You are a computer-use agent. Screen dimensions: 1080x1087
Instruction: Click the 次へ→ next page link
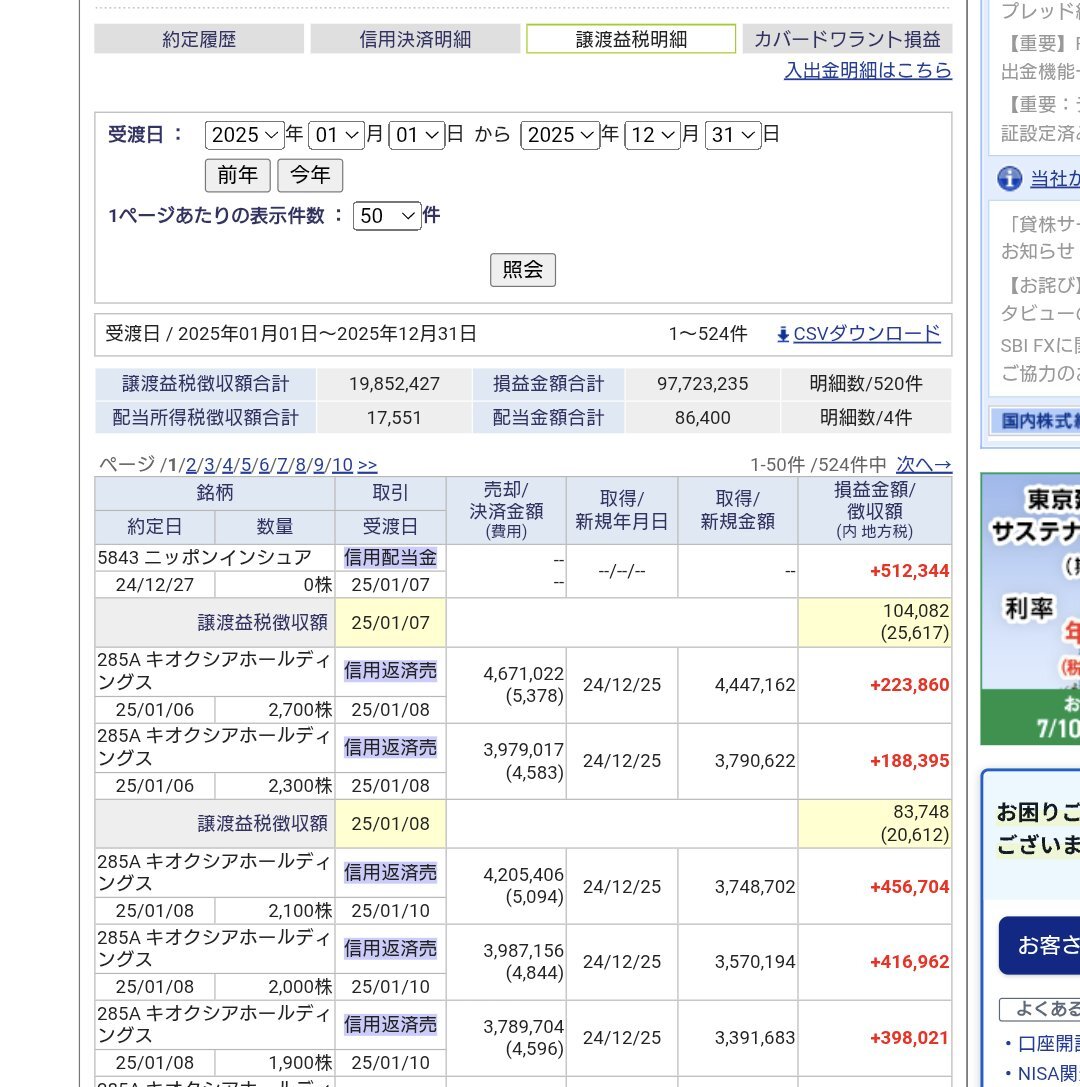coord(923,464)
